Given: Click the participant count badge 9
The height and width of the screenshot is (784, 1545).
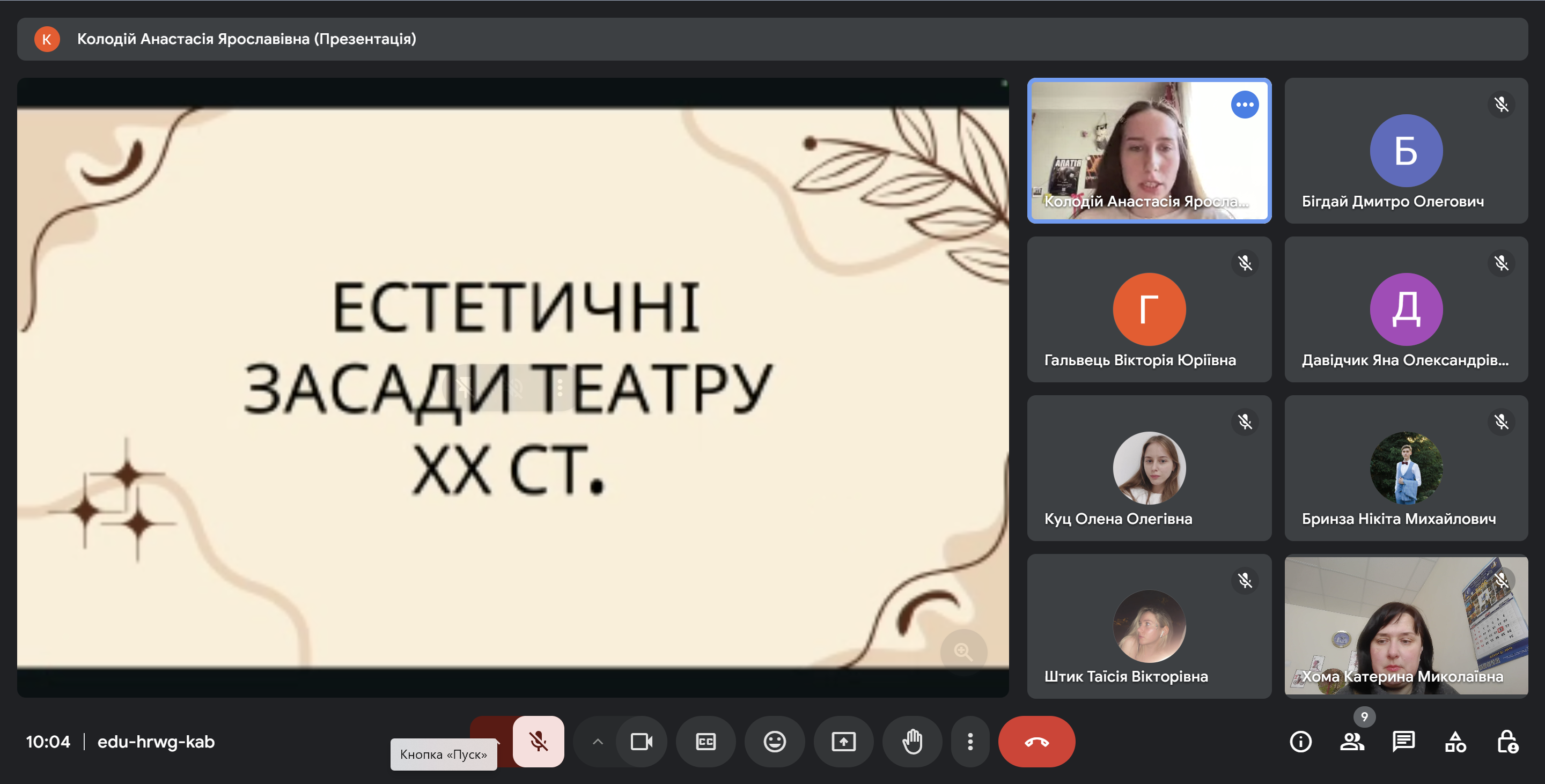Looking at the screenshot, I should [x=1364, y=716].
